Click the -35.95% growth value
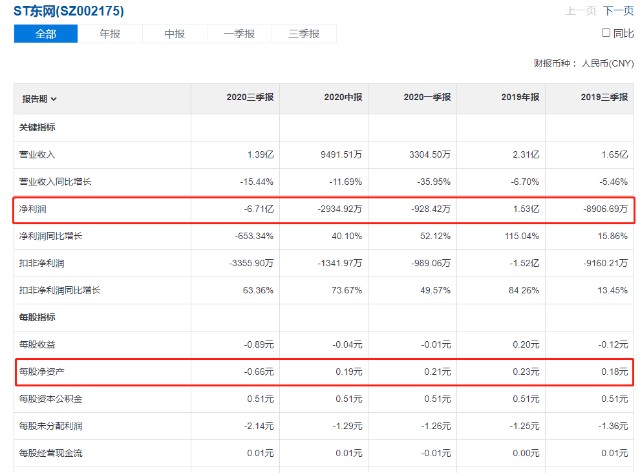 click(433, 182)
